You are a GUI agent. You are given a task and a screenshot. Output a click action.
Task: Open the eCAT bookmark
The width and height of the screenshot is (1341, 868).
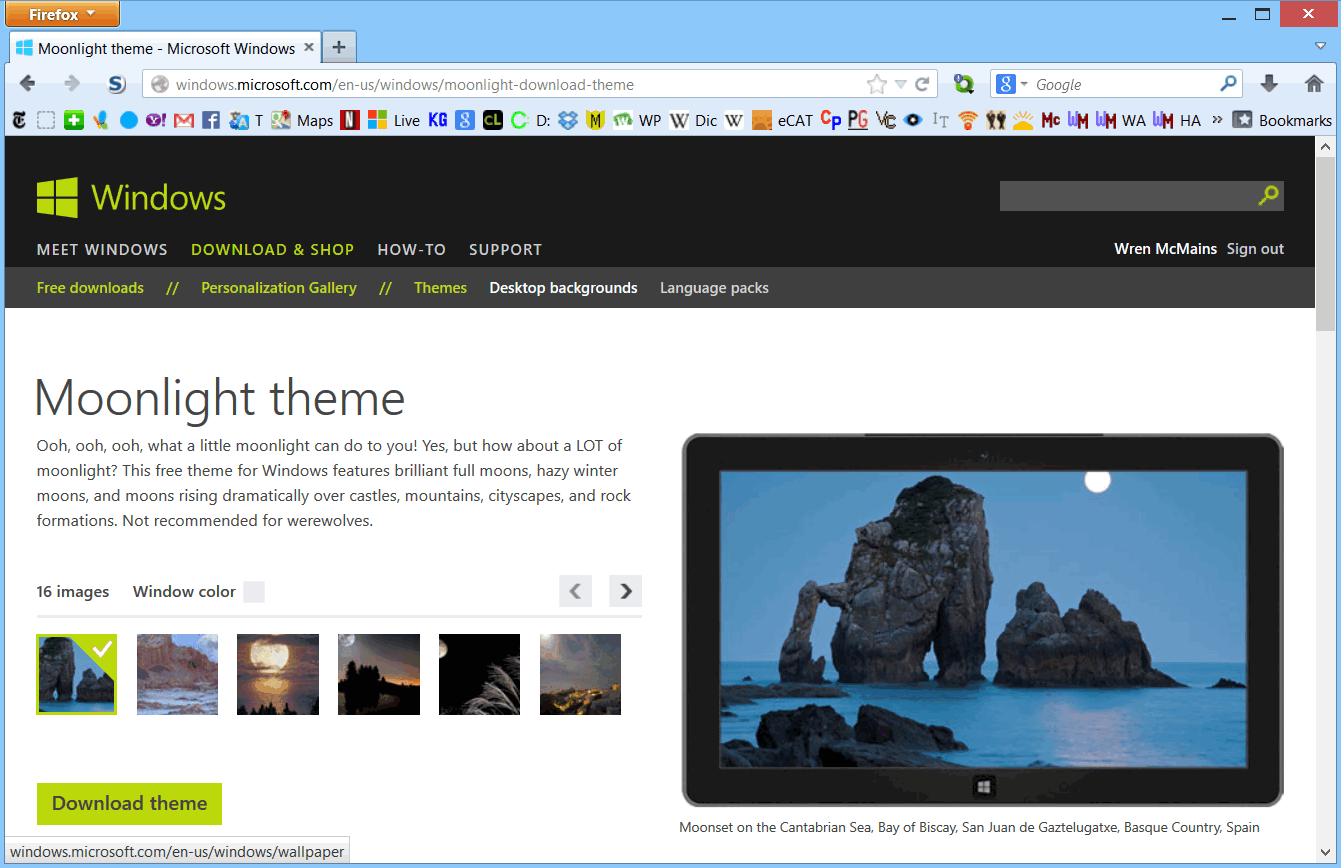pos(783,120)
